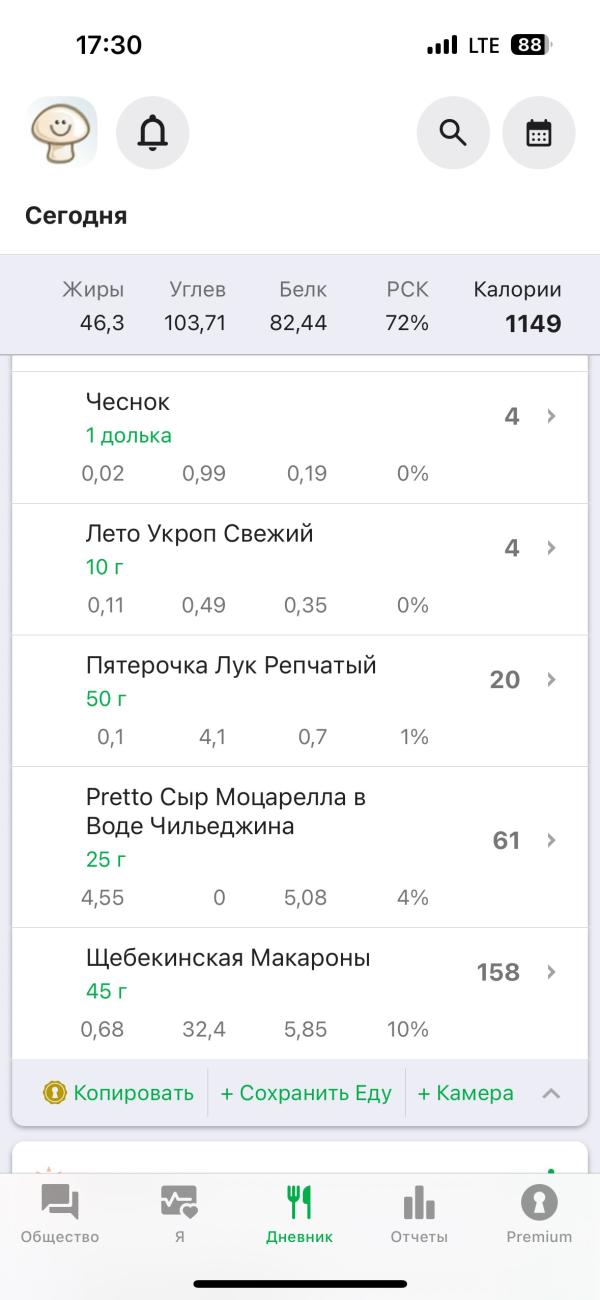Tap the mushroom profile avatar
The height and width of the screenshot is (1300, 600).
click(62, 132)
